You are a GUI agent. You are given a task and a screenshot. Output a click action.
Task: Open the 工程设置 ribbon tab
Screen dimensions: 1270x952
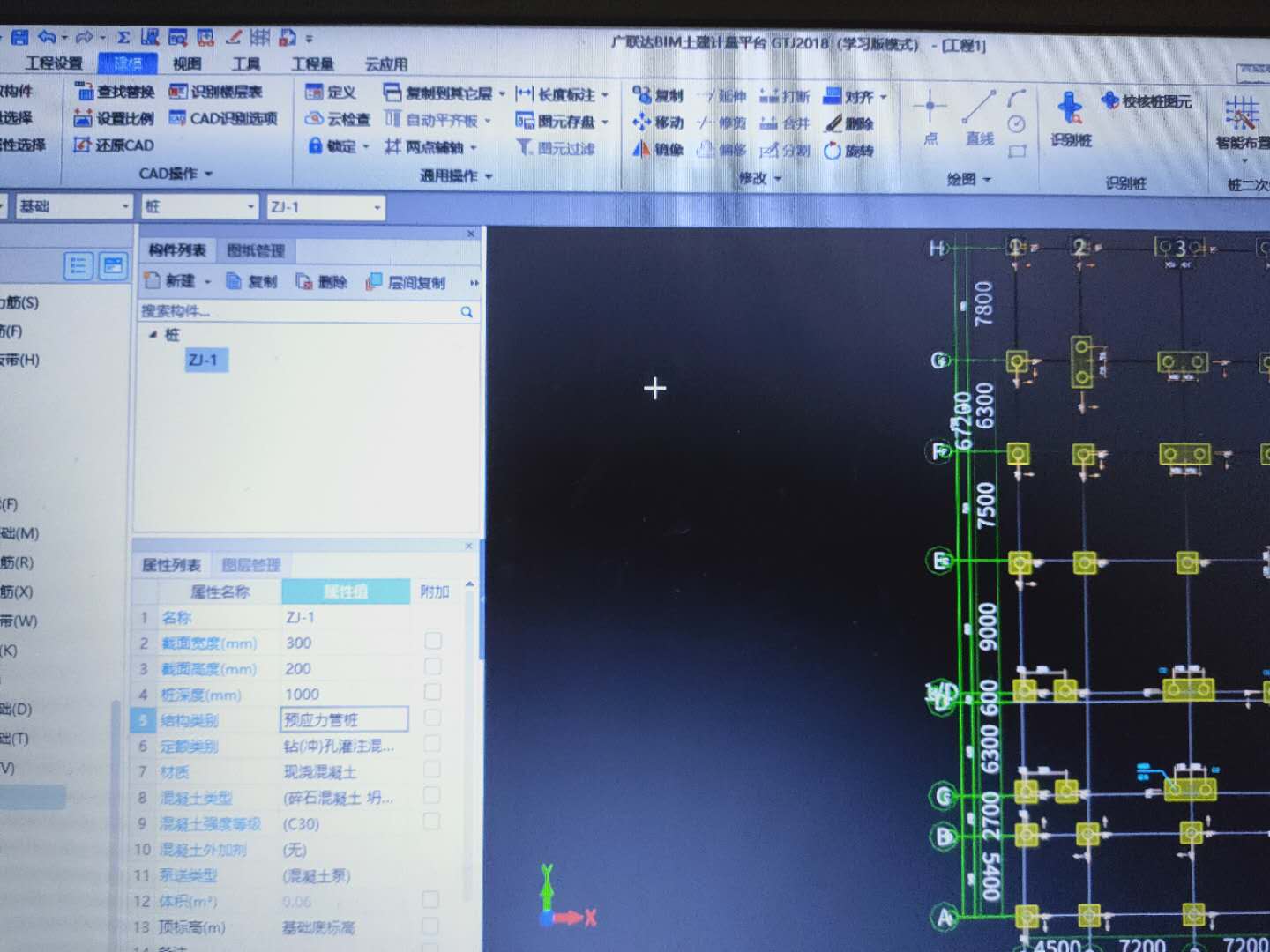click(x=53, y=63)
